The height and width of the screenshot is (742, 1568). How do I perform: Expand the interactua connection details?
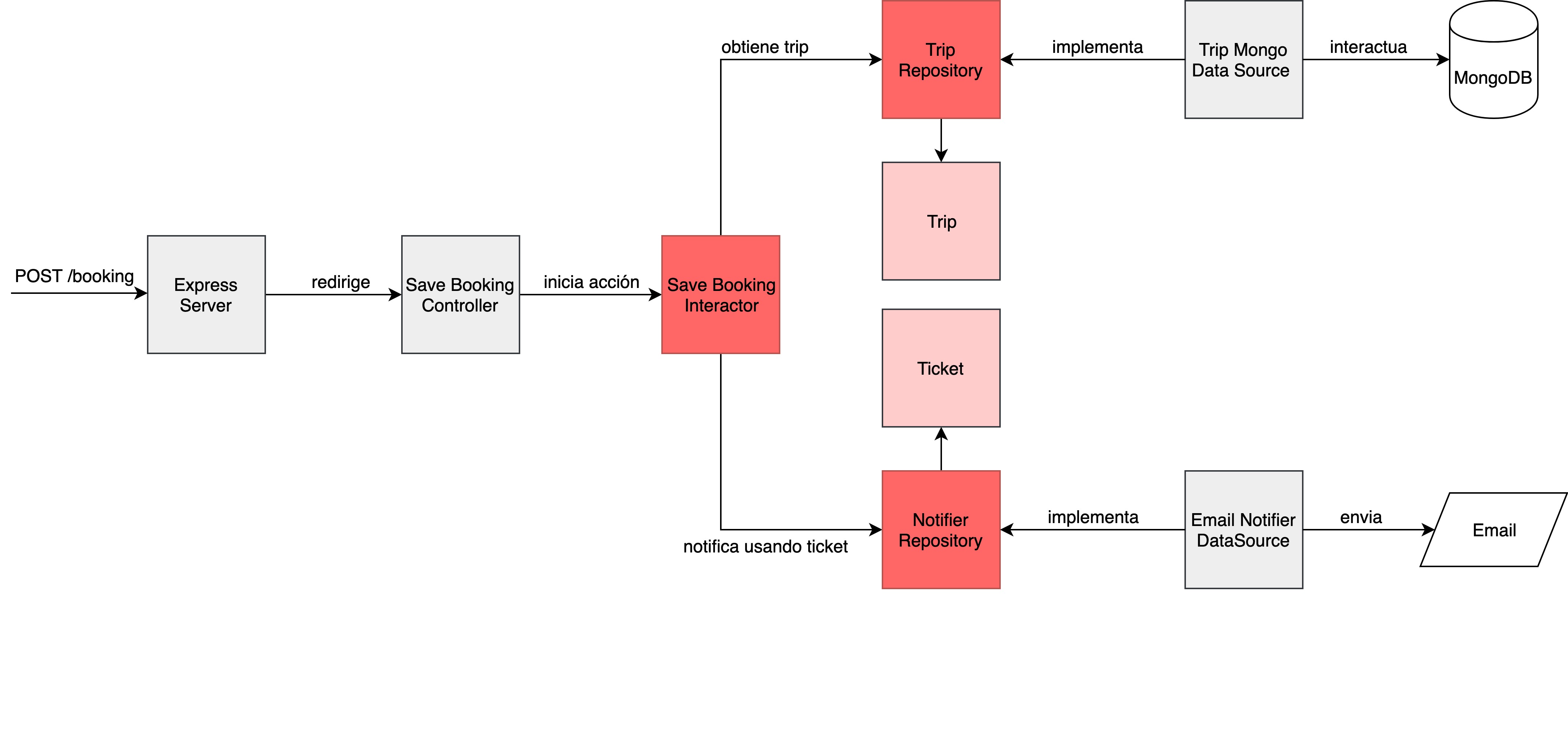1358,45
